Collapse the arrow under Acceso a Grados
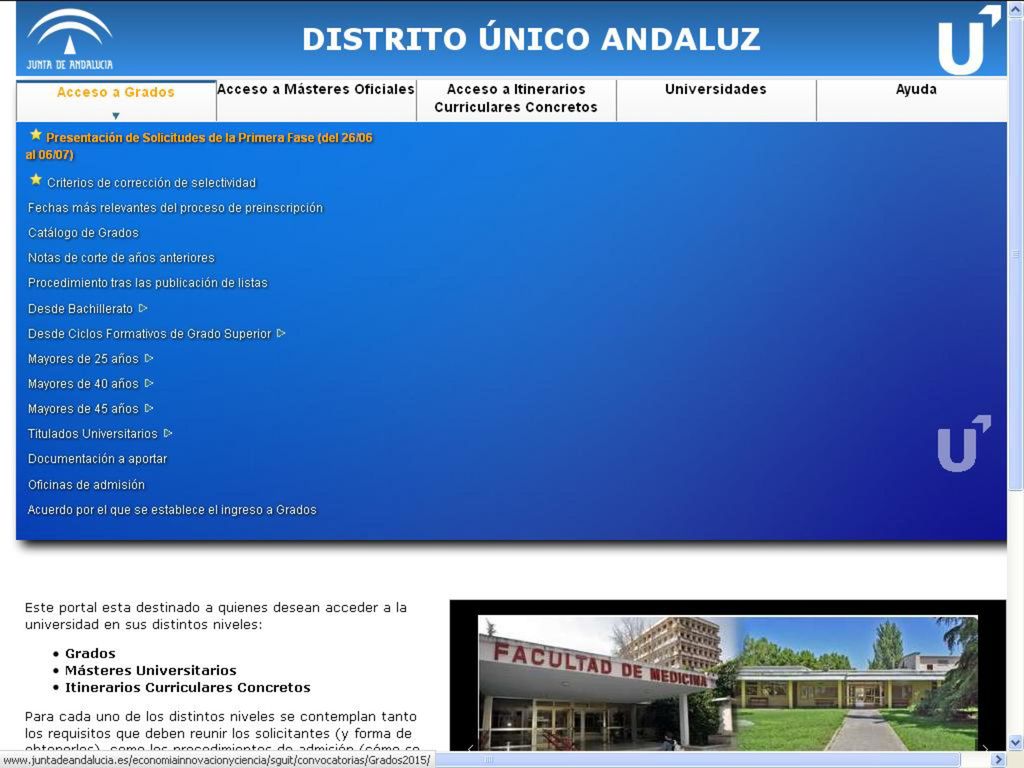The width and height of the screenshot is (1024, 768). pos(116,116)
